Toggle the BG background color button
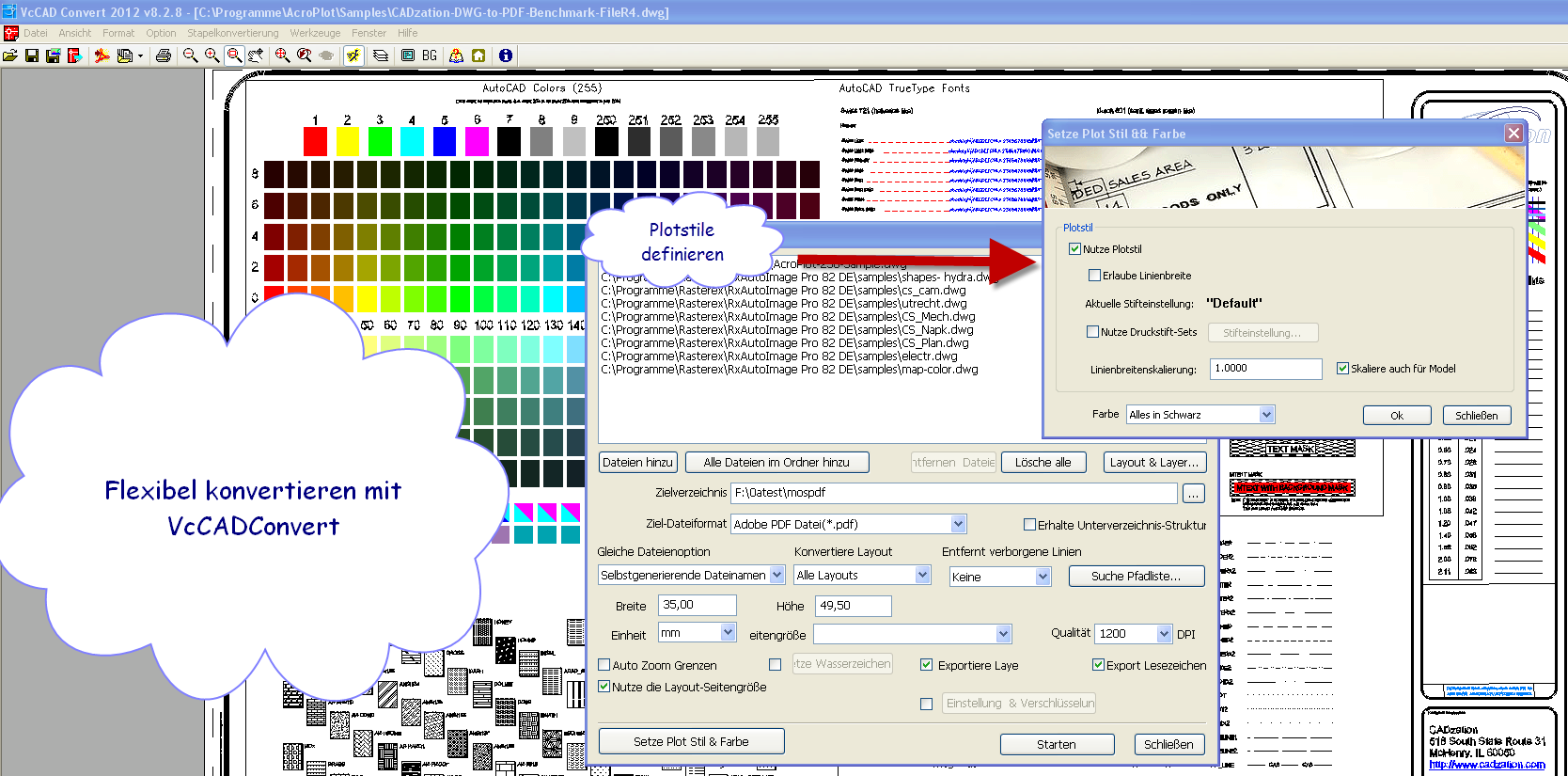The width and height of the screenshot is (1568, 776). coord(430,55)
